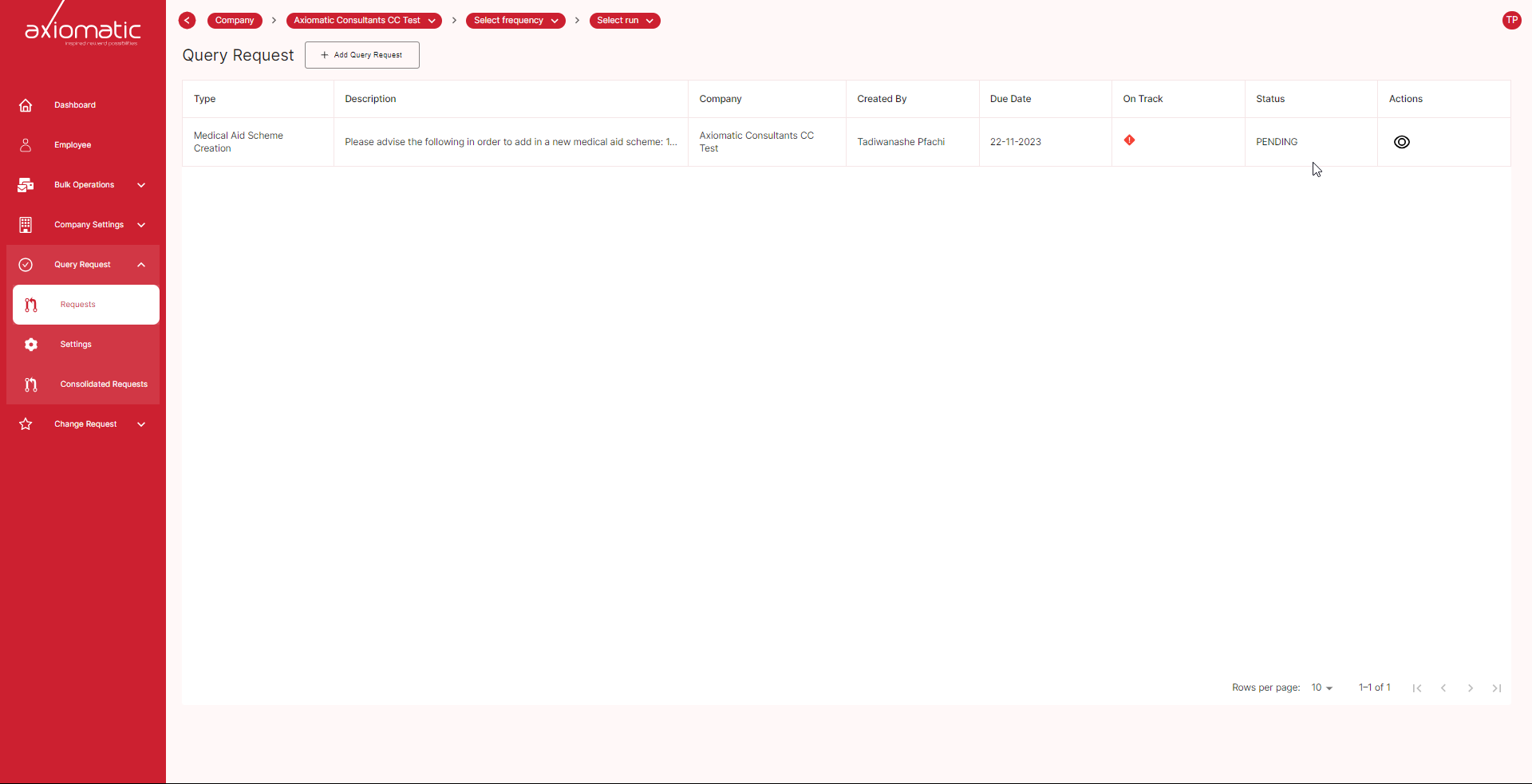This screenshot has width=1532, height=784.
Task: Expand the Bulk Operations submenu
Action: (141, 185)
